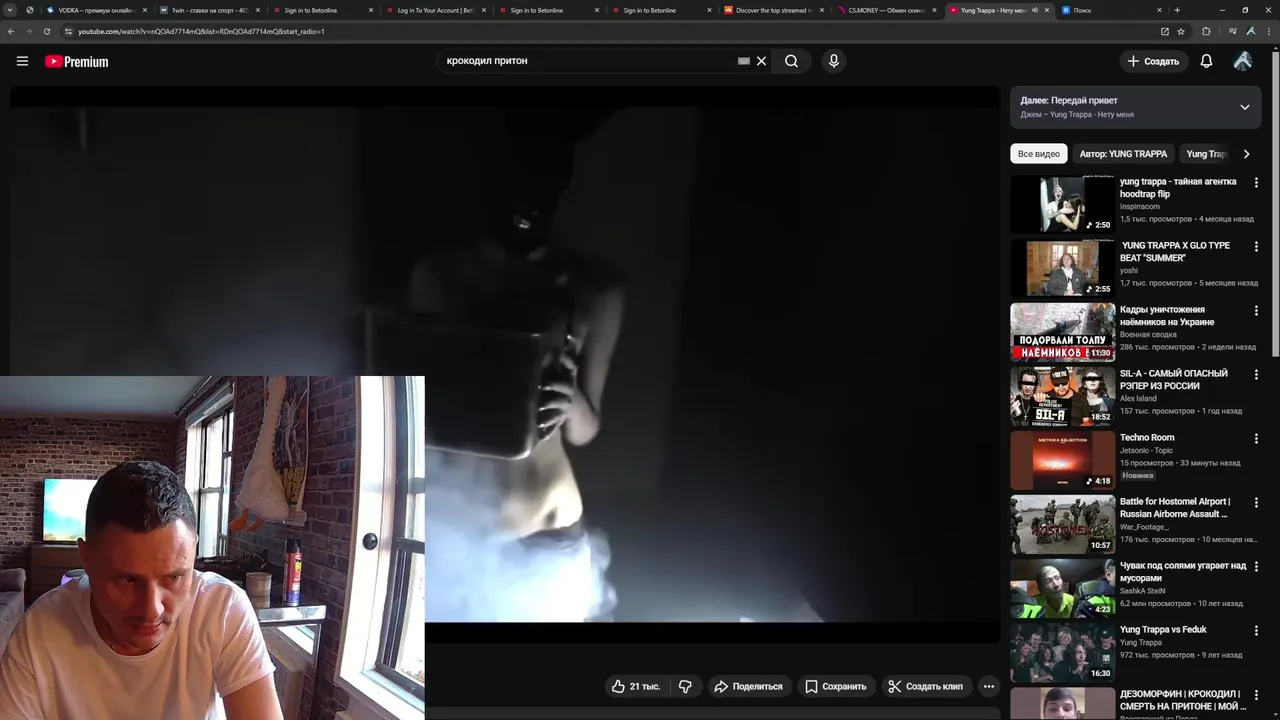The height and width of the screenshot is (720, 1280).
Task: Show more filter chips with right arrow
Action: point(1246,154)
